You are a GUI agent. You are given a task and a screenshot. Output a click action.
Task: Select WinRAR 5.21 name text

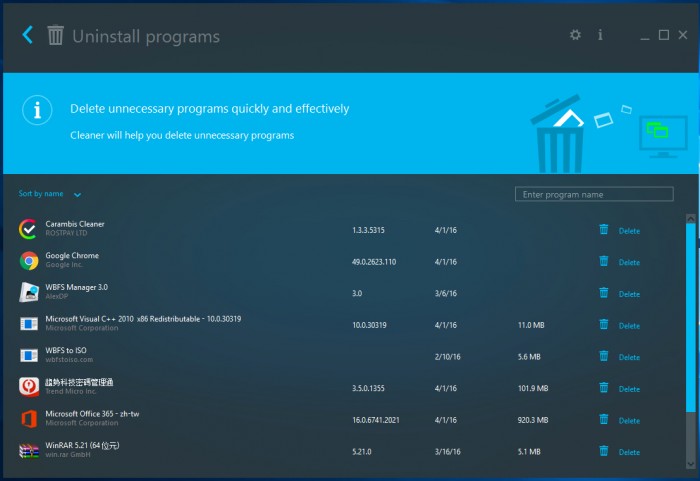[x=82, y=445]
